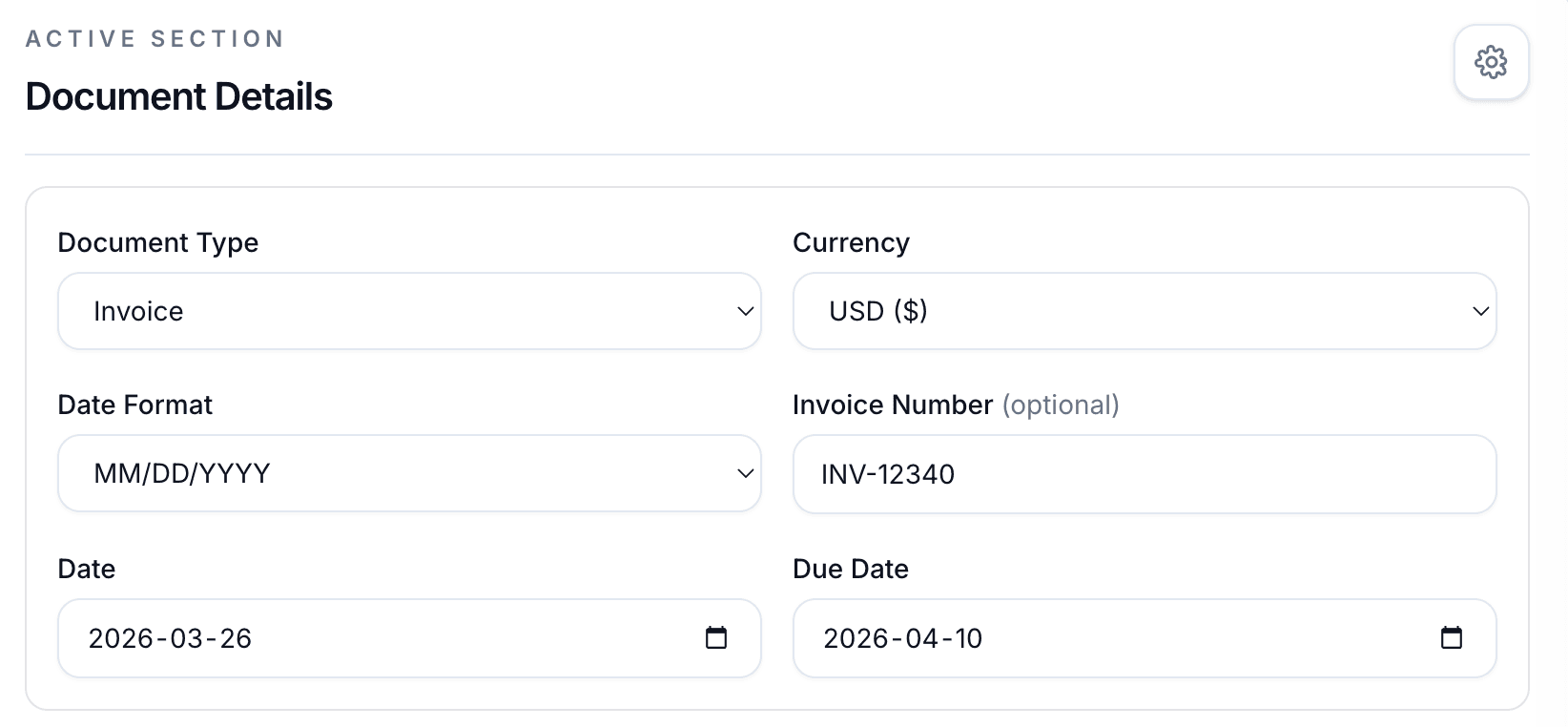Click the chevron on Document Type dropdown
The height and width of the screenshot is (727, 1568).
click(x=745, y=310)
